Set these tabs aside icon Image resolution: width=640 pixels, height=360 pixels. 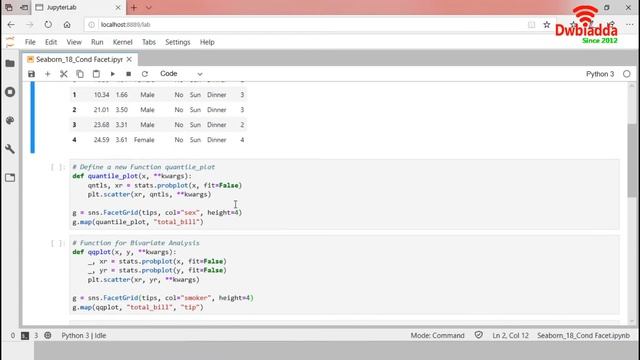point(24,7)
